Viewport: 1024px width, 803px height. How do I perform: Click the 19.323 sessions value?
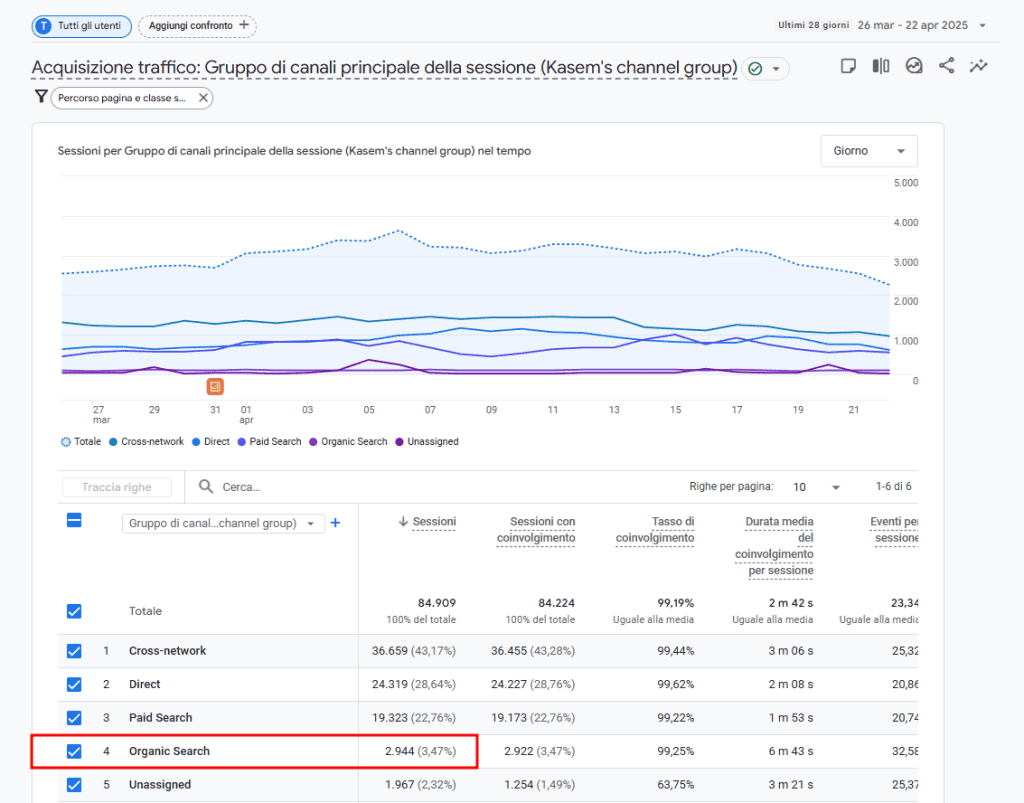tap(390, 717)
